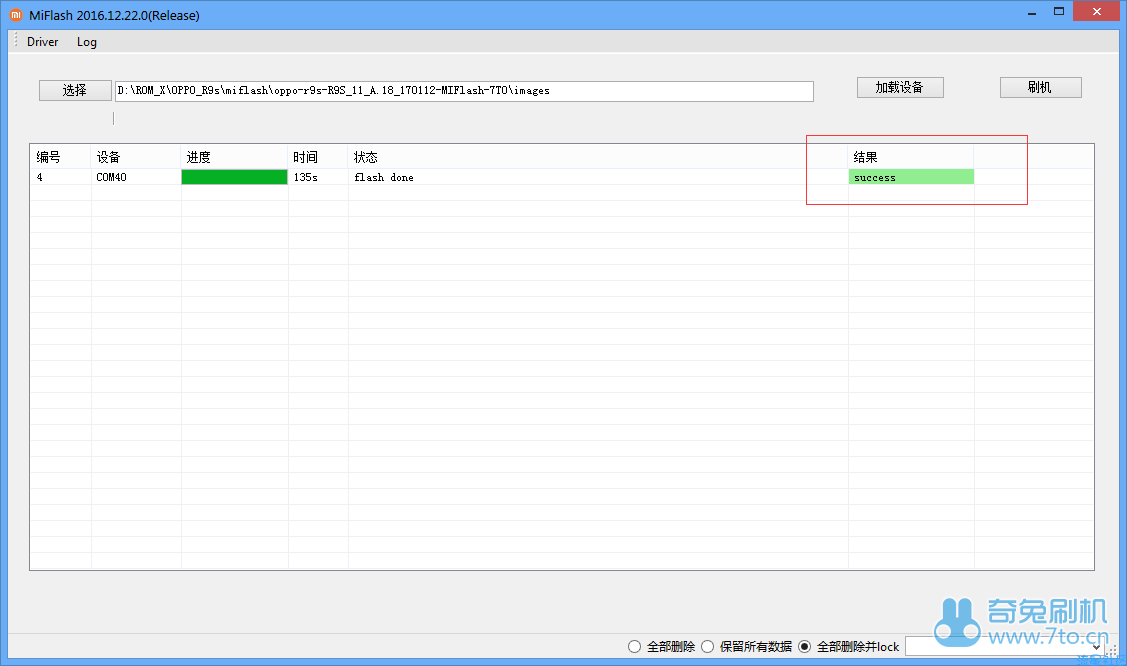Click the MiFlash app icon in title bar
The image size is (1127, 666).
[x=15, y=15]
